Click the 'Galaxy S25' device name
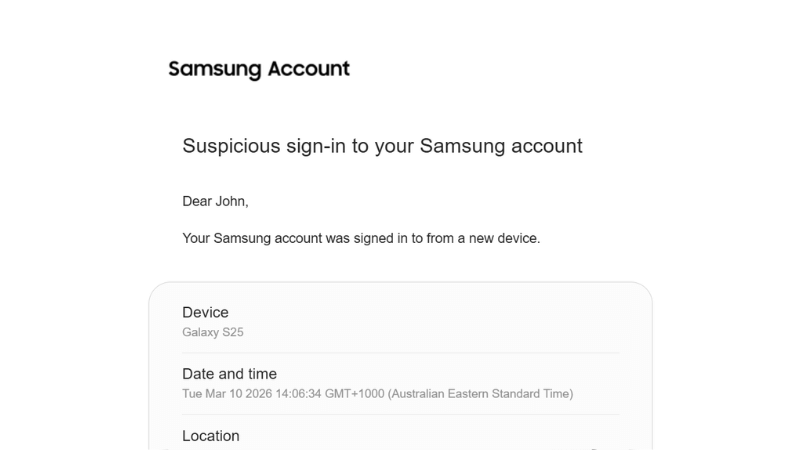The width and height of the screenshot is (800, 450). pos(212,332)
